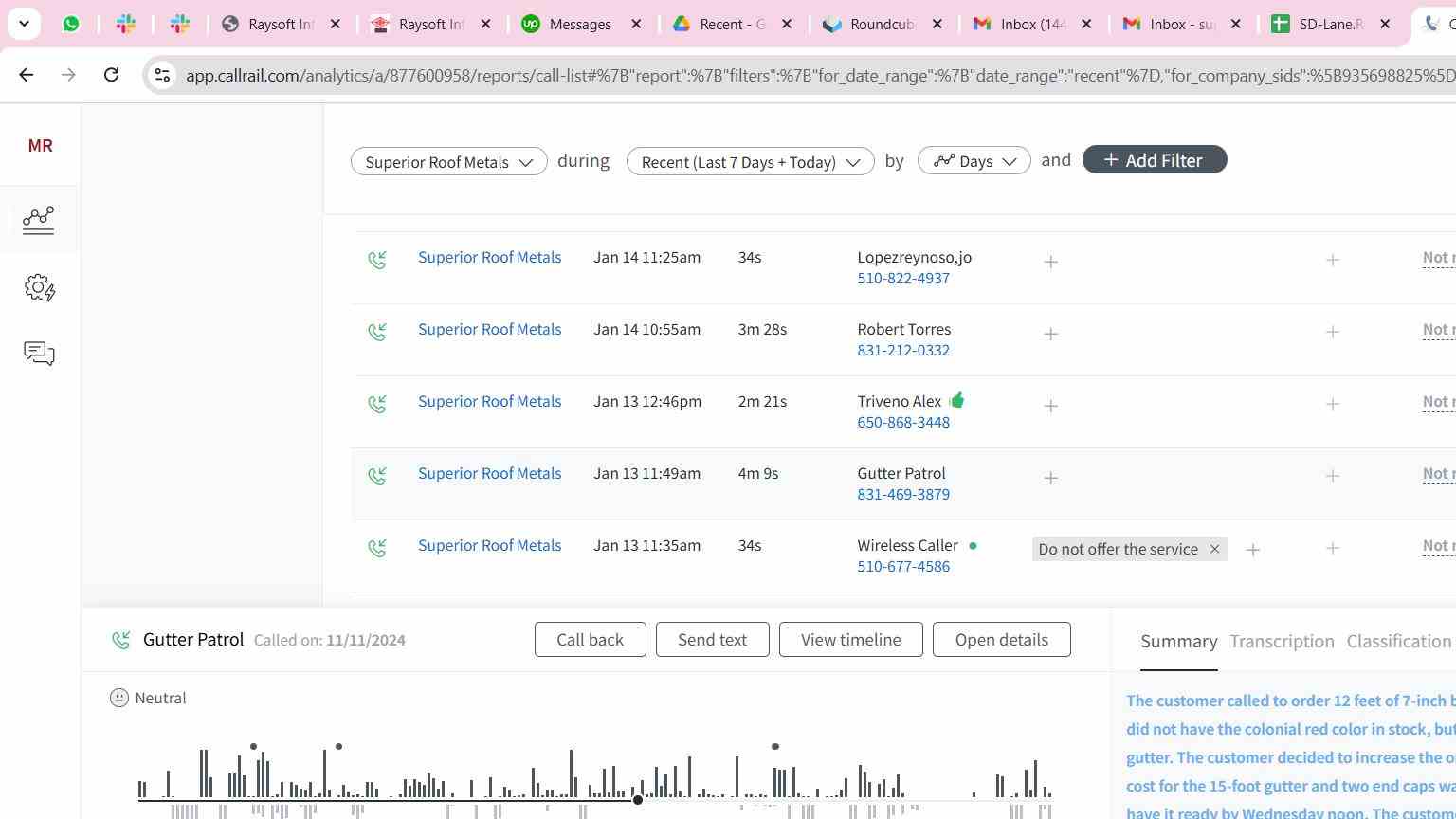Click green thumbs-up icon next to Triveno Alex
This screenshot has width=1456, height=819.
(956, 400)
